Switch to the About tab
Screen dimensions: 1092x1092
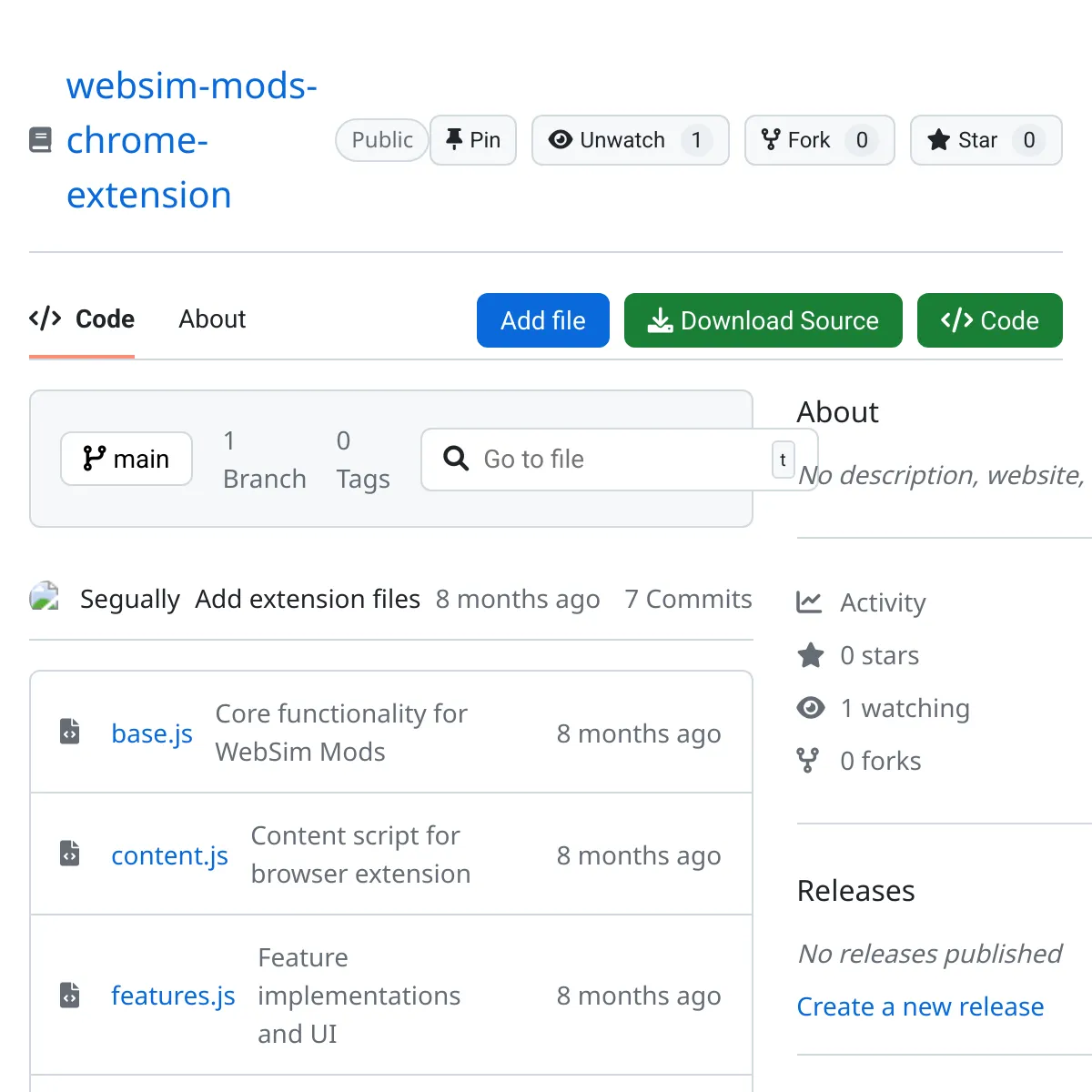tap(212, 319)
